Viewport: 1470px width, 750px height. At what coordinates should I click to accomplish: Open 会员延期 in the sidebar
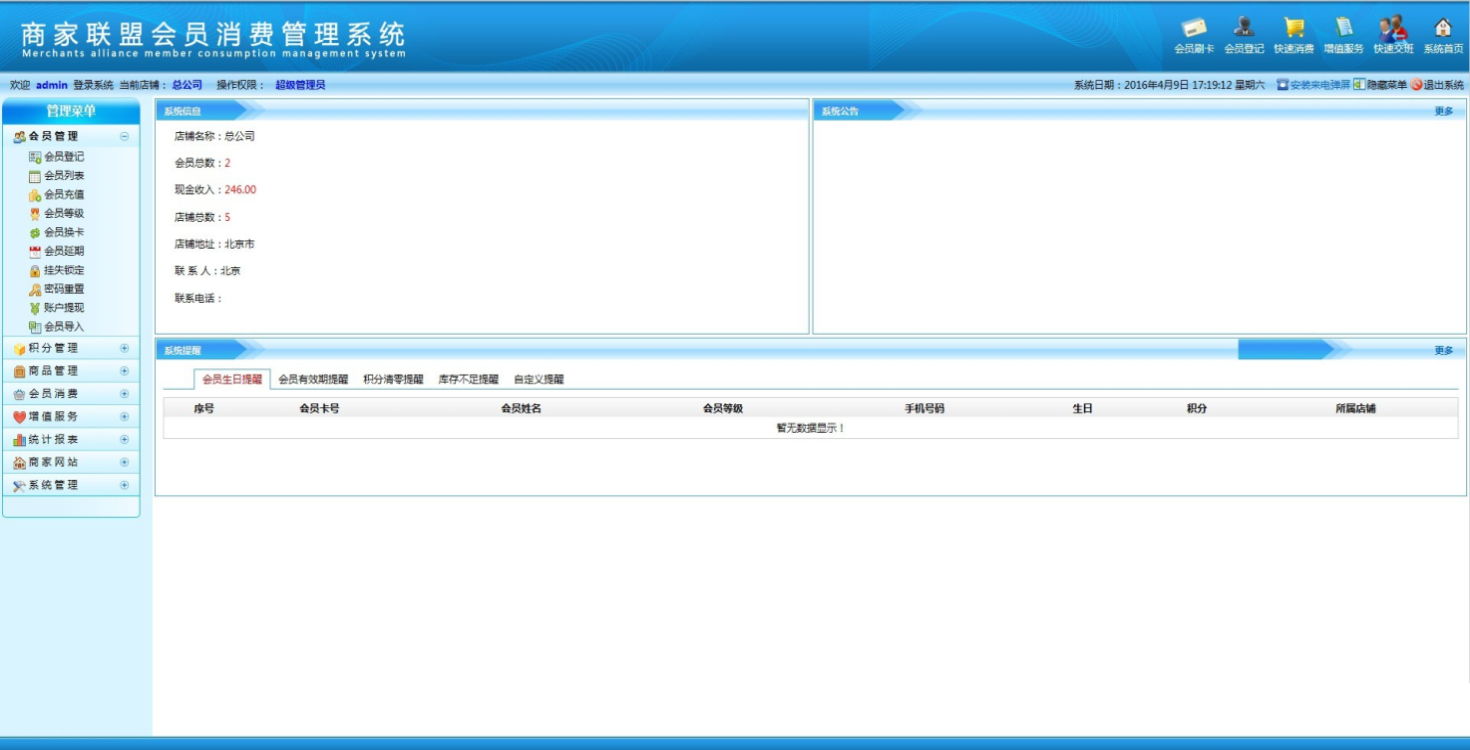tap(56, 251)
